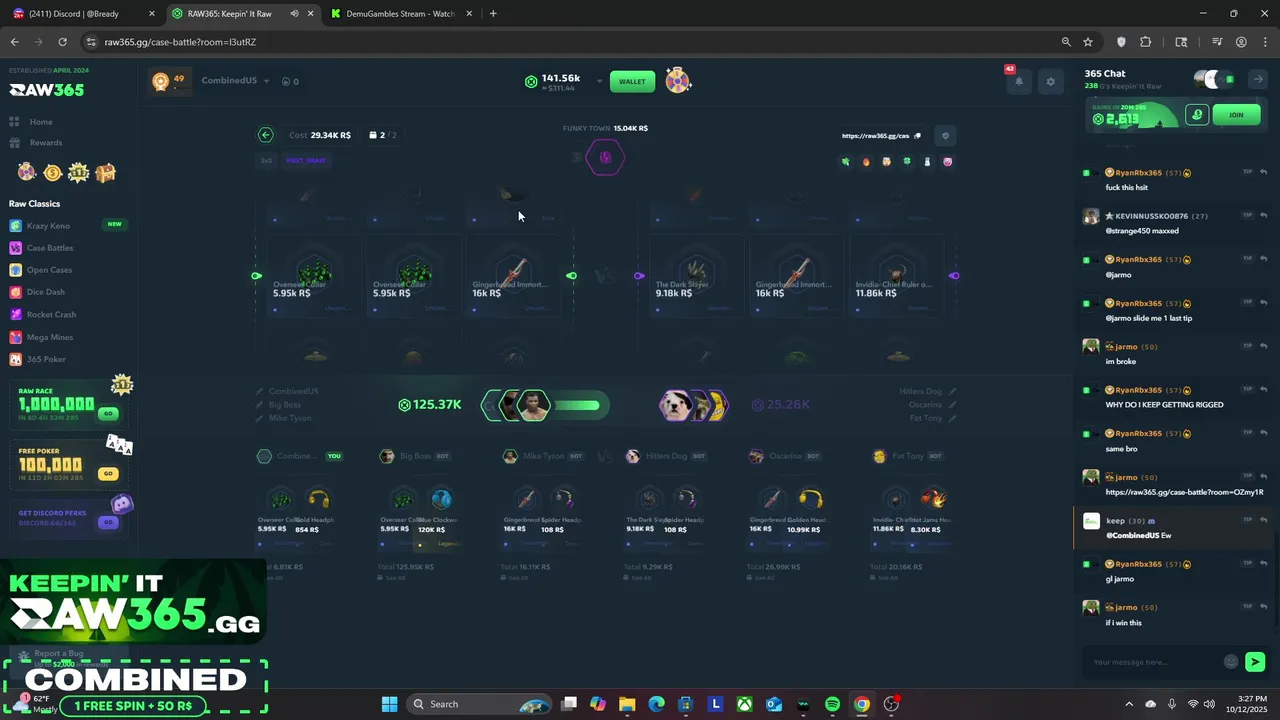Click the back arrow beside Cost
The height and width of the screenshot is (720, 1280).
265,135
